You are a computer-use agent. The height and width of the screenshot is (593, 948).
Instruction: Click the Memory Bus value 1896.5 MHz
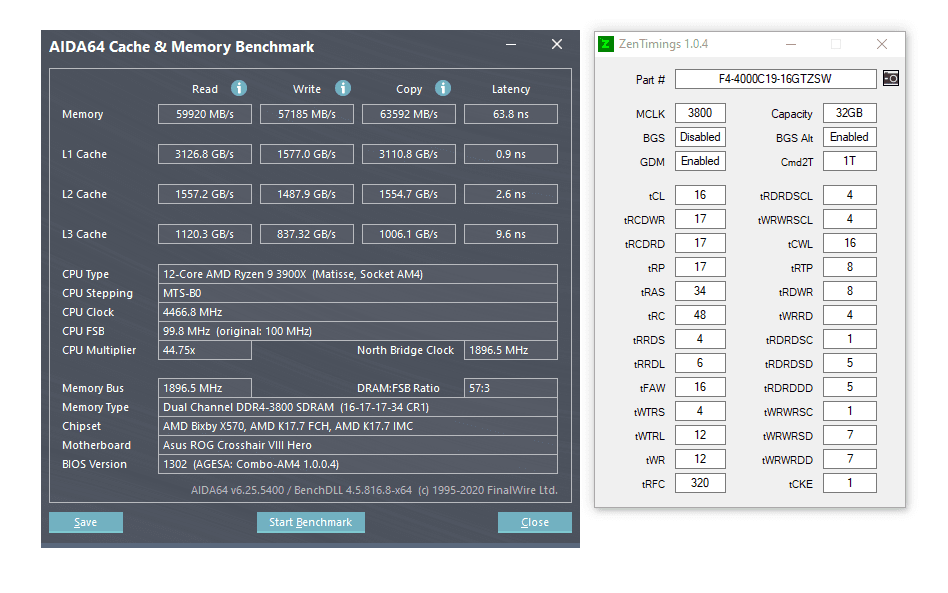(x=205, y=388)
